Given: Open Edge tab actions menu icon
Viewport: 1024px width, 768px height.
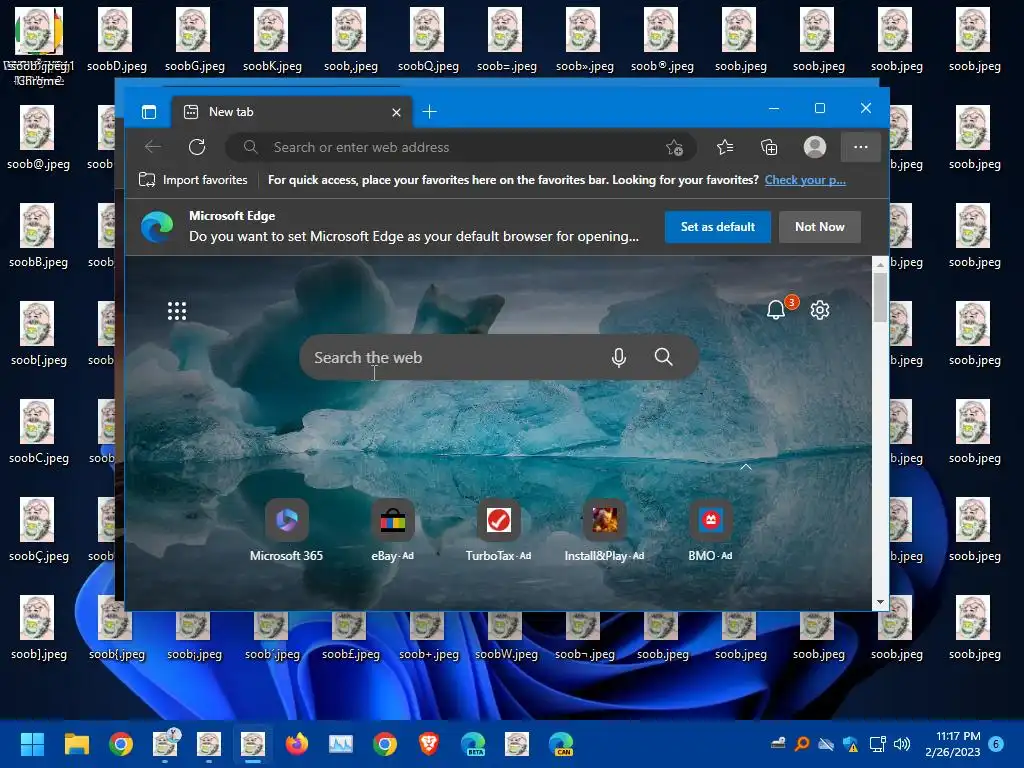Looking at the screenshot, I should point(149,112).
